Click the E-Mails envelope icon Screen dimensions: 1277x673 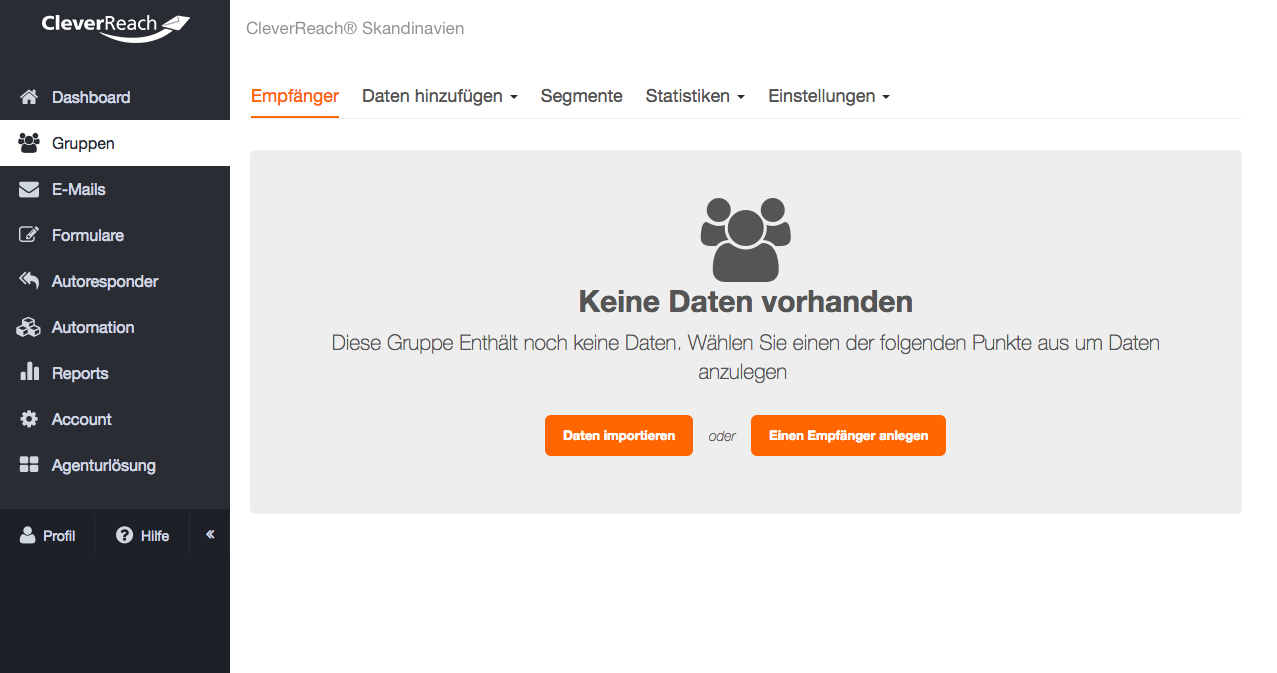click(29, 189)
